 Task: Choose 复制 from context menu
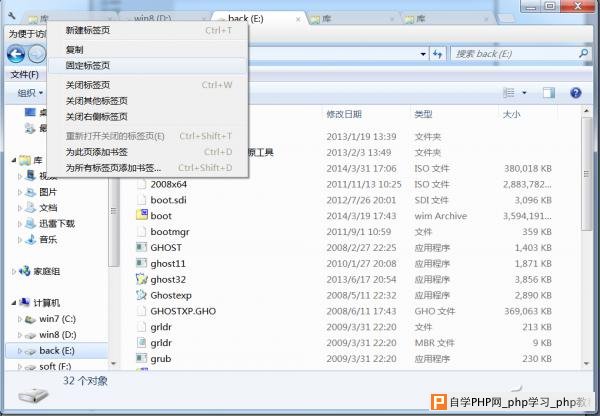(148, 49)
